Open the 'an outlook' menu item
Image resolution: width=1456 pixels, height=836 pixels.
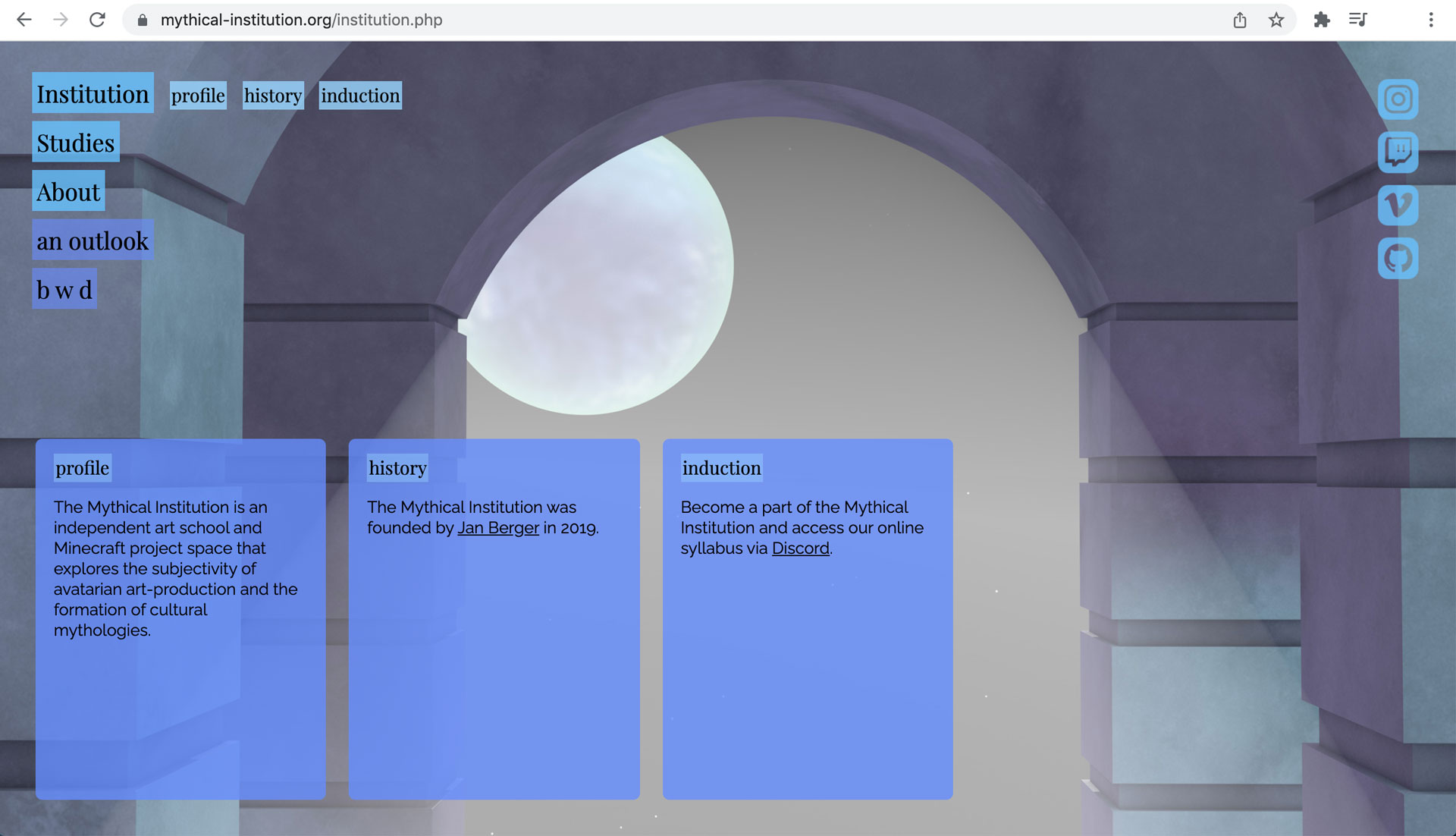(93, 241)
